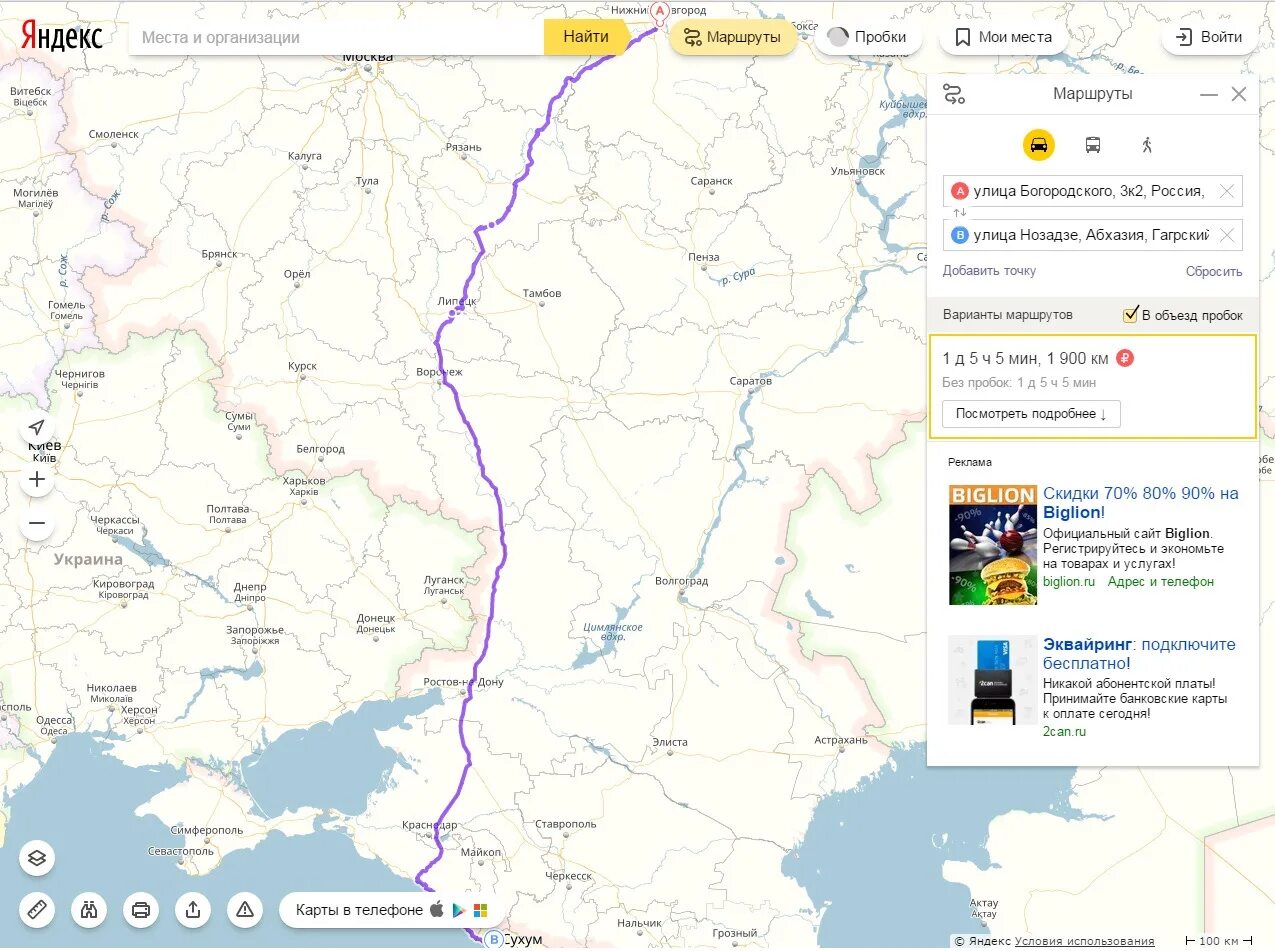The image size is (1275, 951).
Task: Click the Войти login button
Action: pos(1208,37)
